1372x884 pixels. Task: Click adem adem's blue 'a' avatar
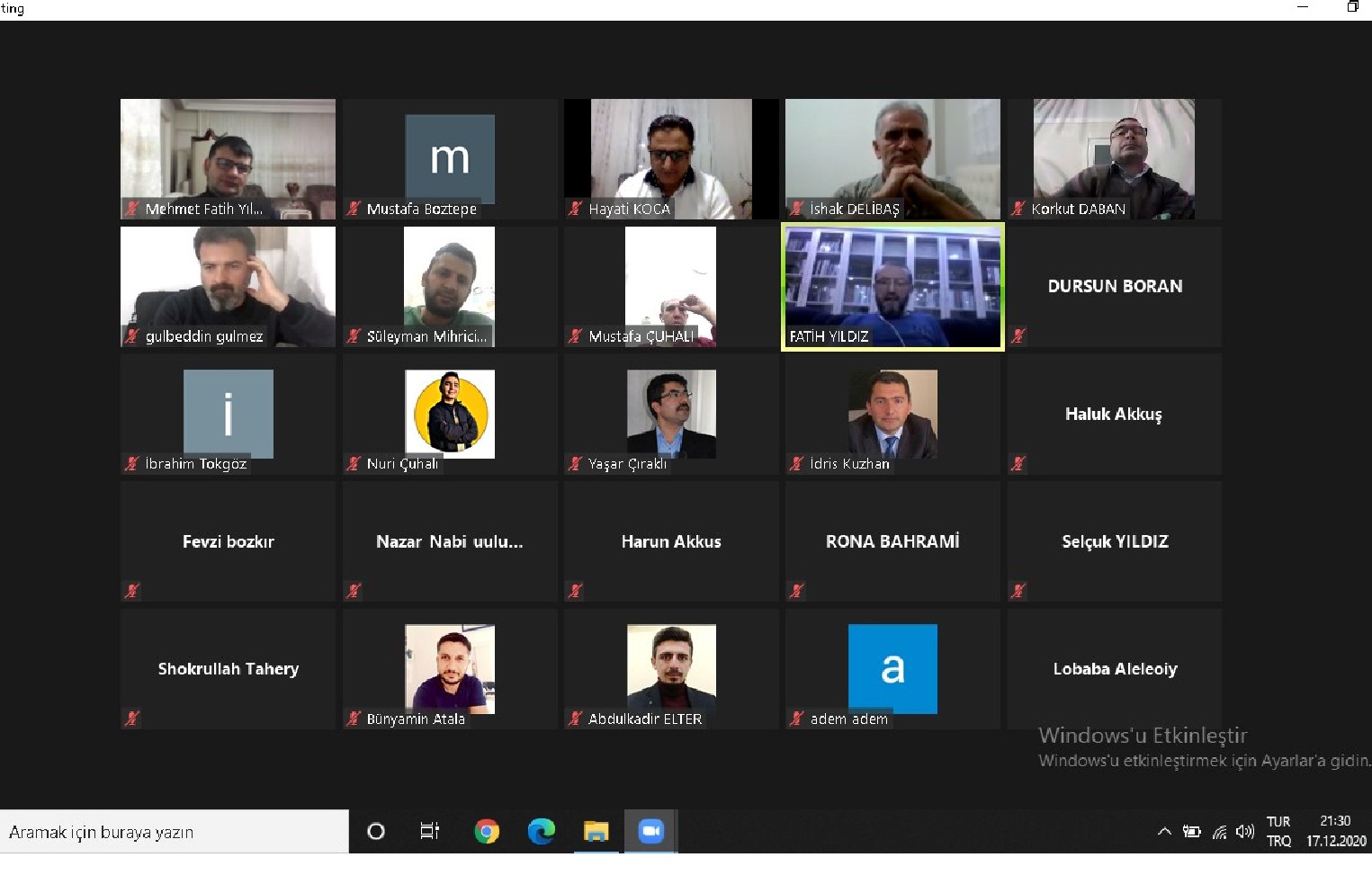[892, 669]
